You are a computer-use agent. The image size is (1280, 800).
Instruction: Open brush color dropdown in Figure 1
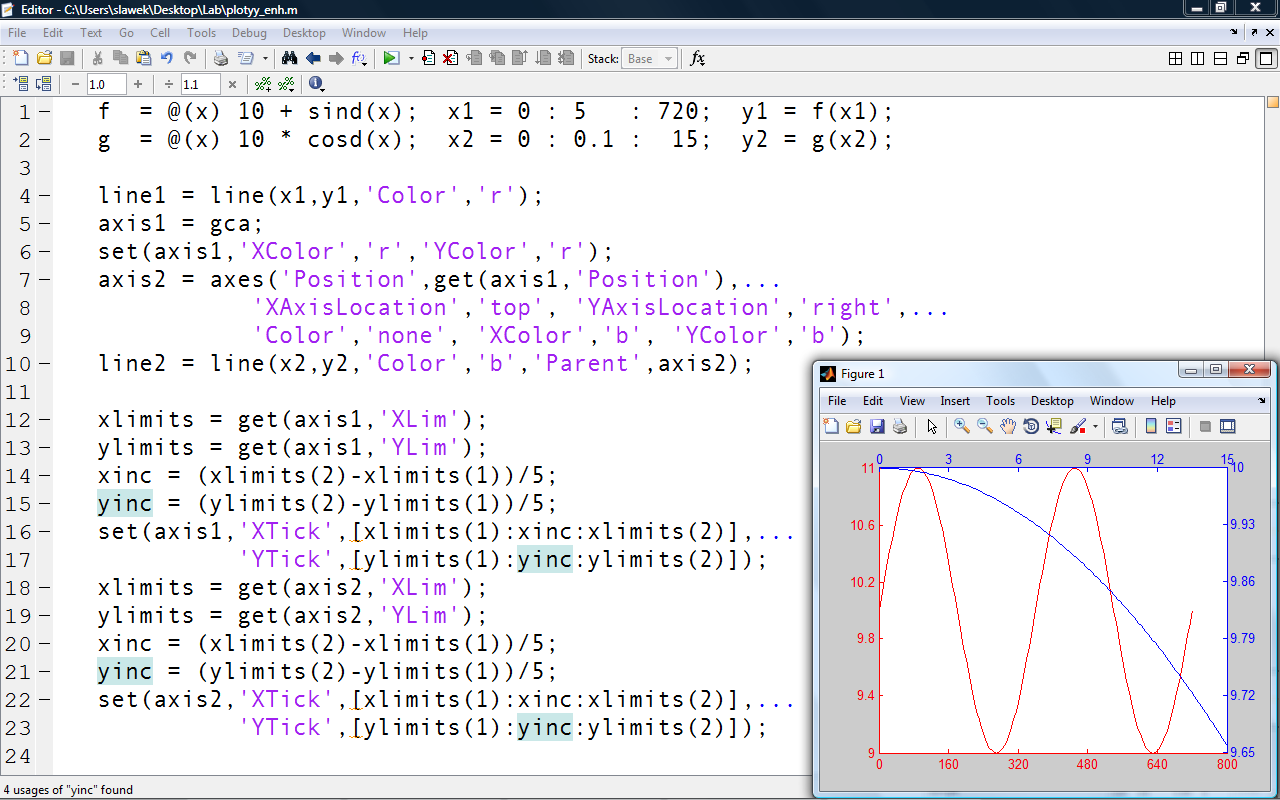coord(1095,426)
